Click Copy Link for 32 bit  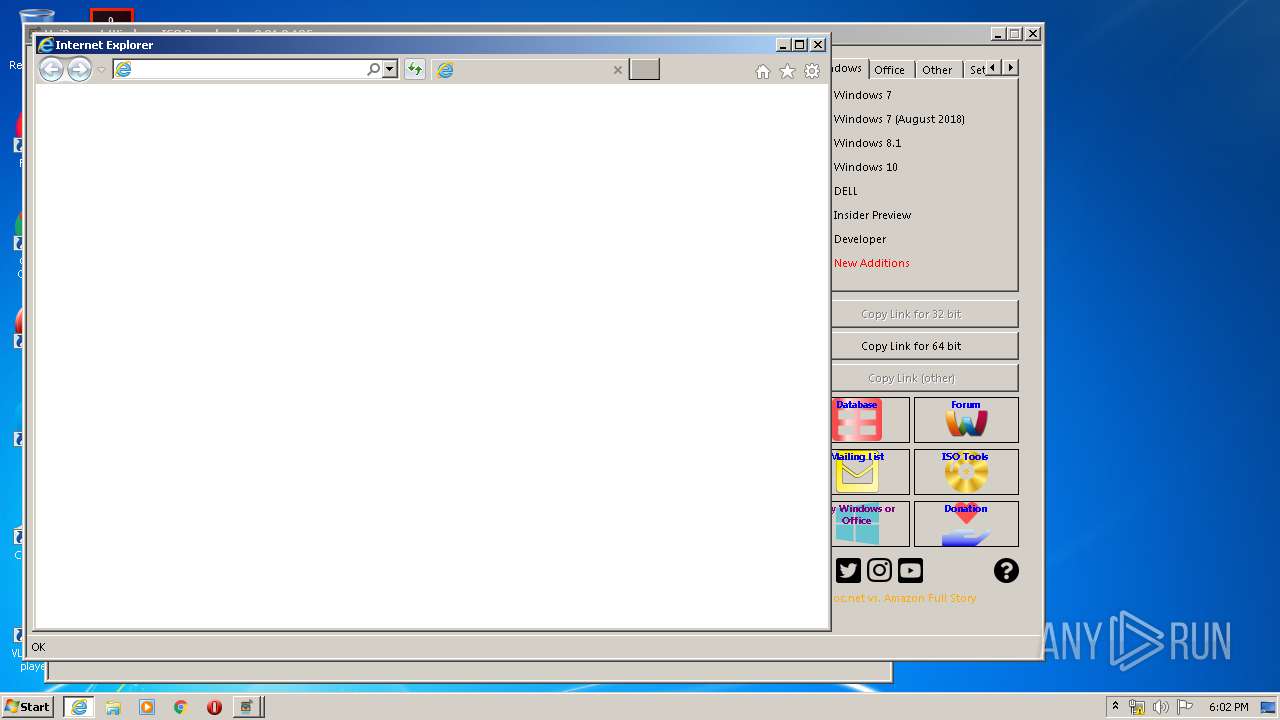pos(925,314)
